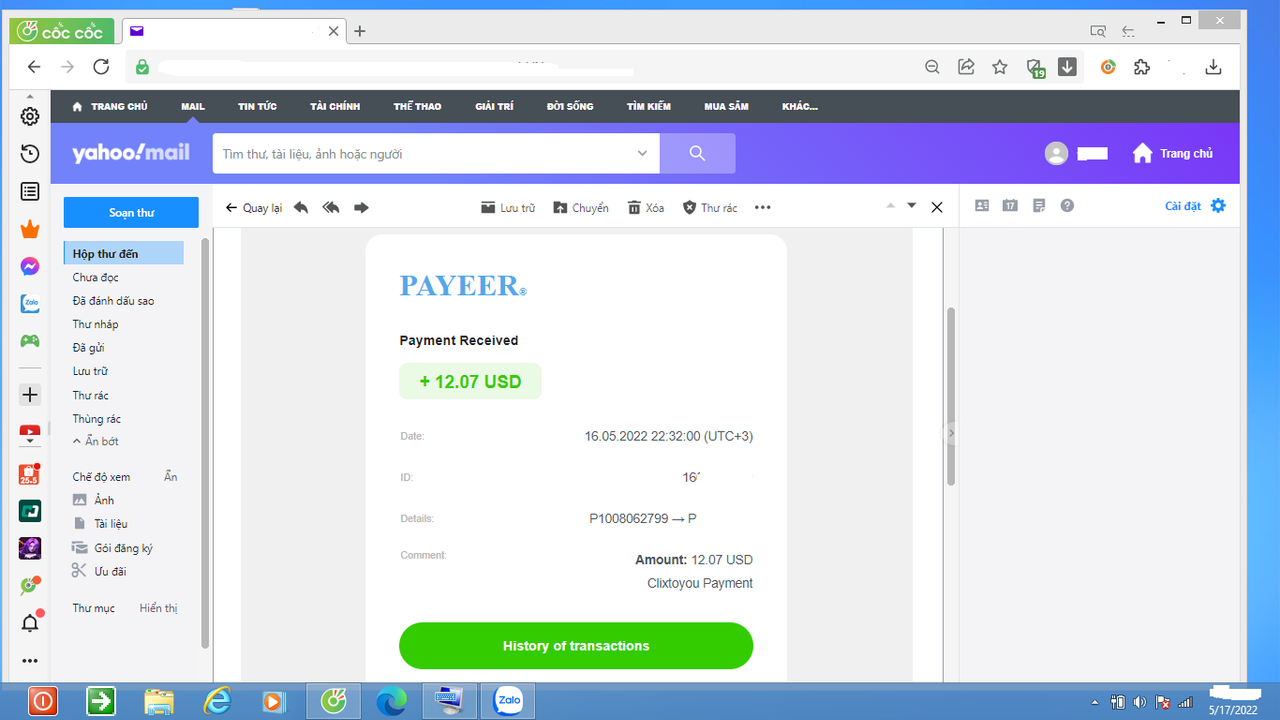Reply all to the email

(331, 208)
